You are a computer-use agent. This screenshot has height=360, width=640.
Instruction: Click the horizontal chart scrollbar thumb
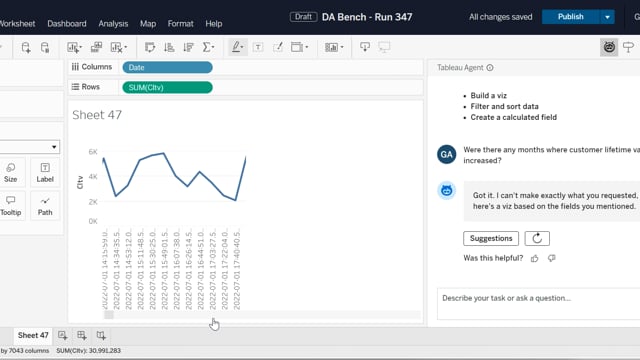tap(109, 315)
